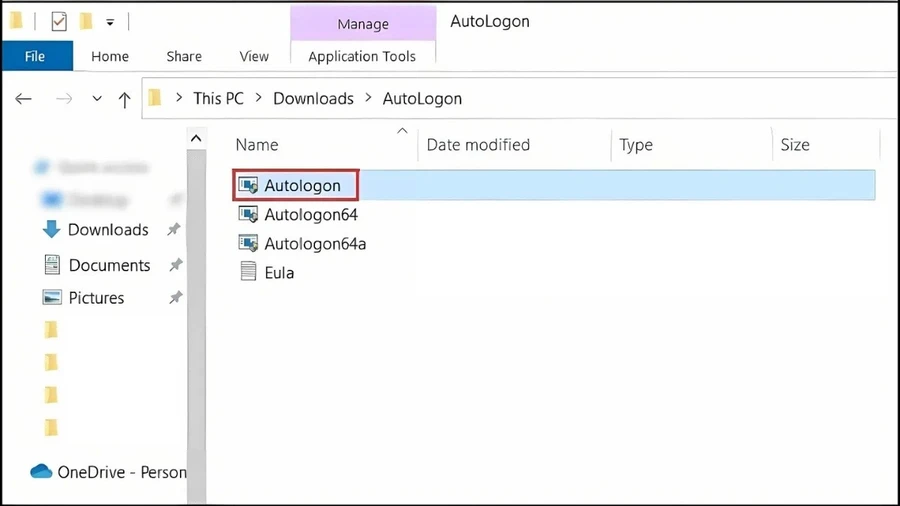Click the address bar empty field area

click(677, 99)
